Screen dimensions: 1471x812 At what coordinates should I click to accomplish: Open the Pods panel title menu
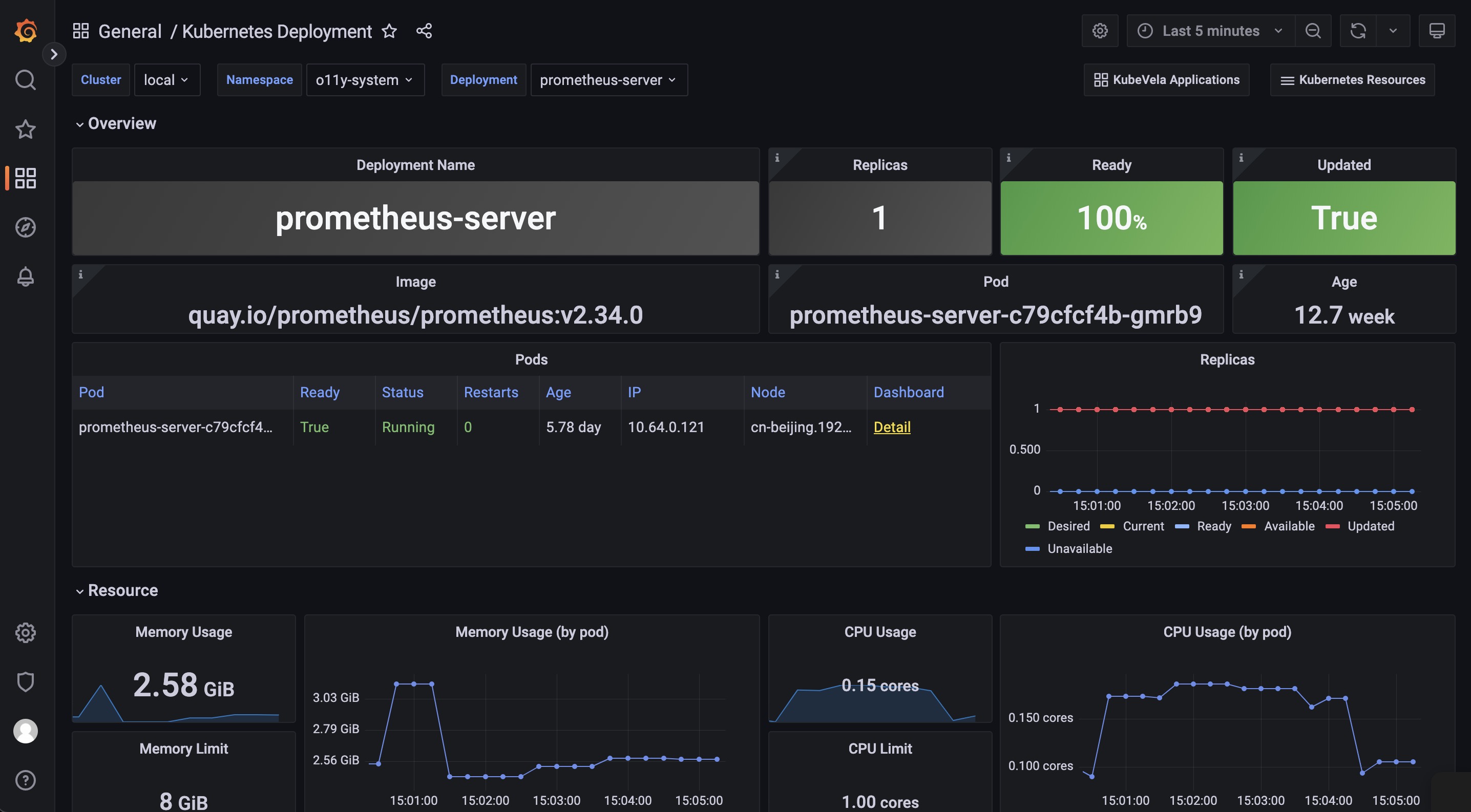pyautogui.click(x=532, y=359)
